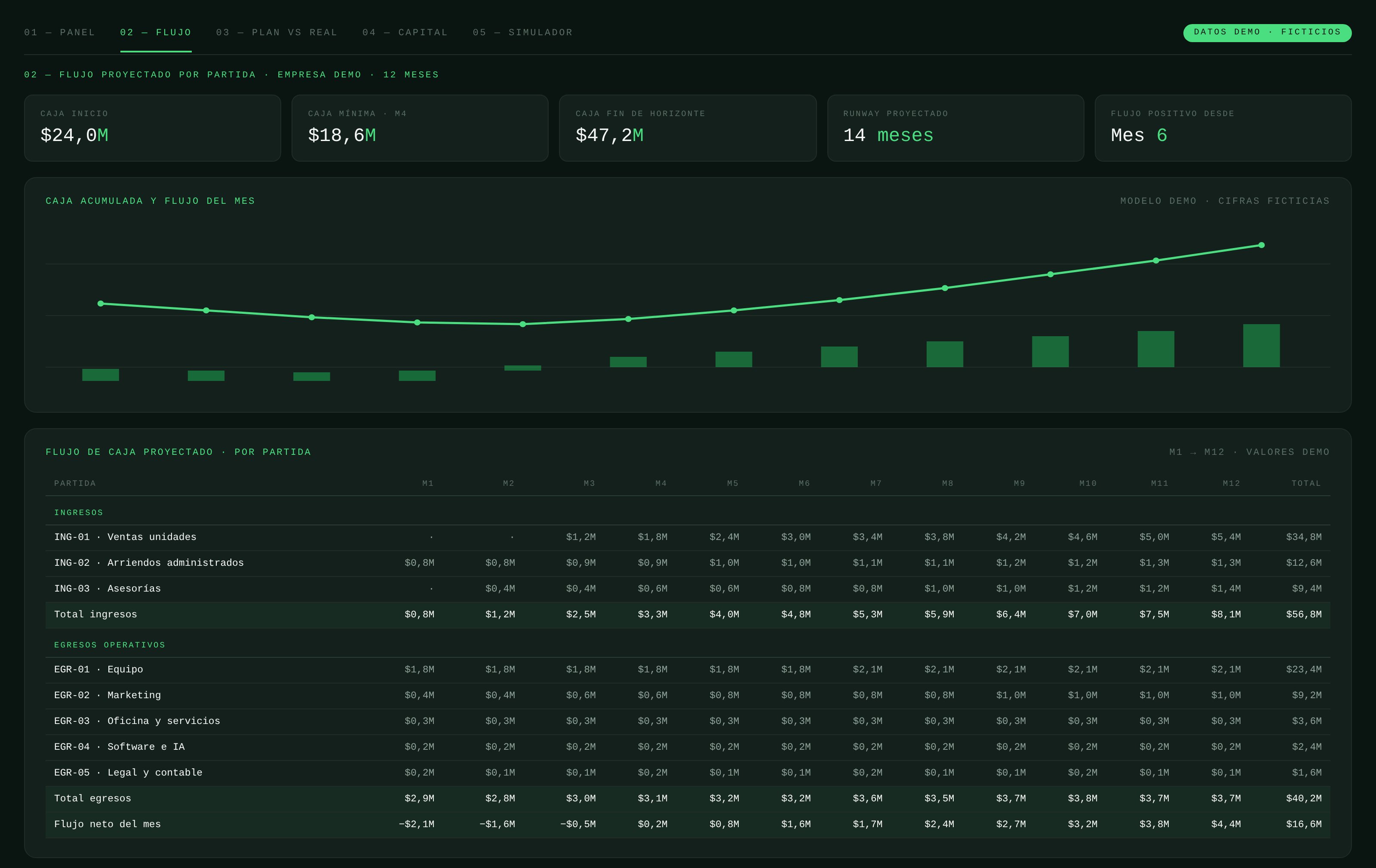Click the $2,4M Software e IA total
This screenshot has width=1376, height=868.
1306,747
